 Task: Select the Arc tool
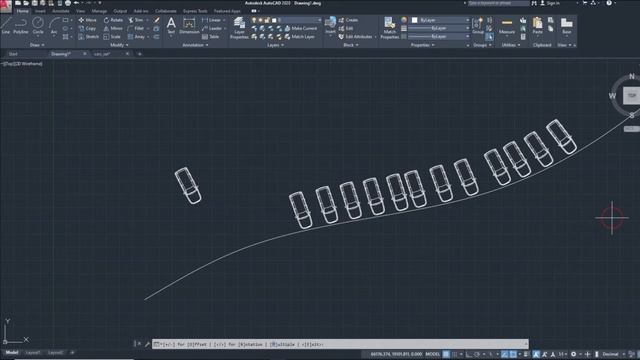[x=54, y=26]
